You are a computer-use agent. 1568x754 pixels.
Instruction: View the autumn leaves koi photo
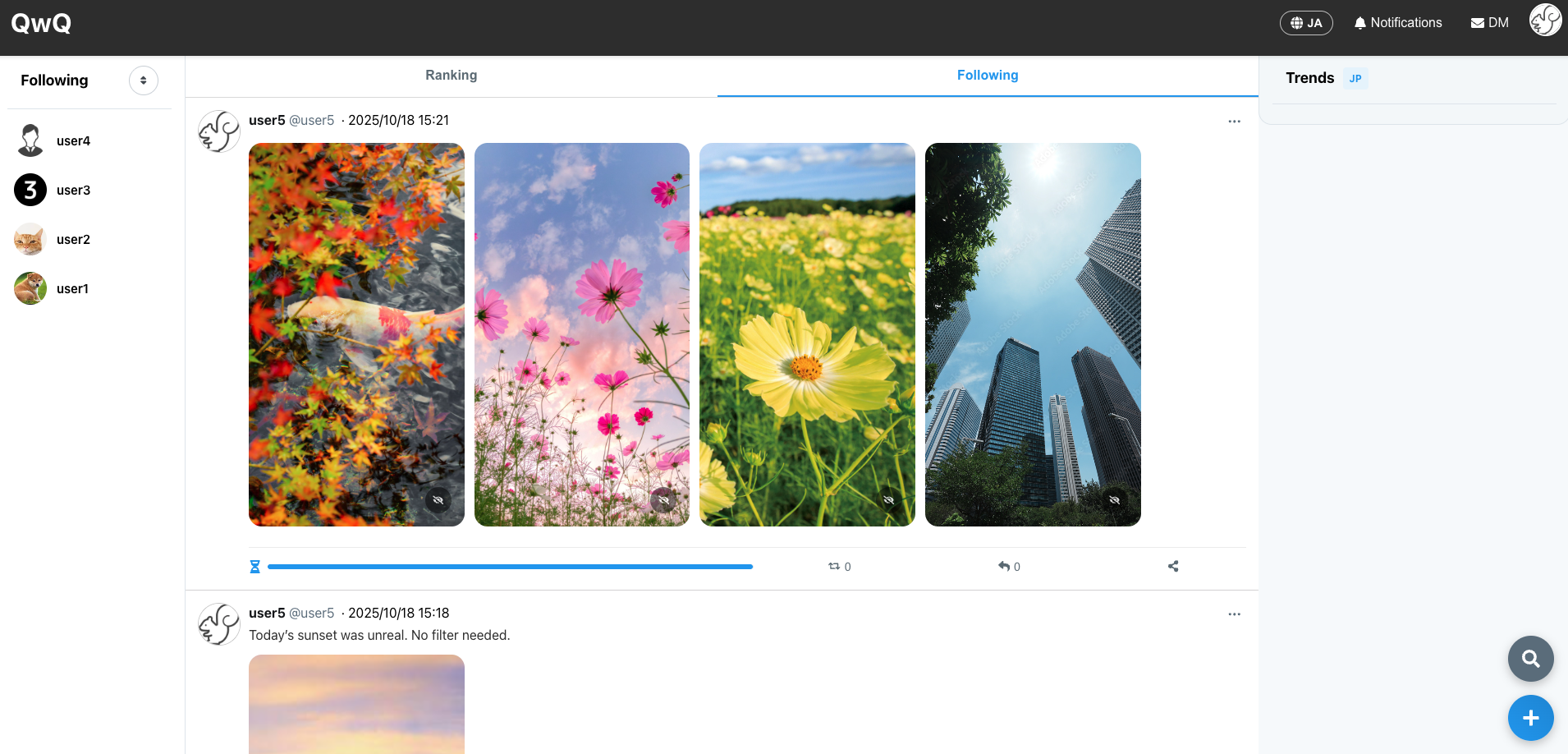point(356,334)
